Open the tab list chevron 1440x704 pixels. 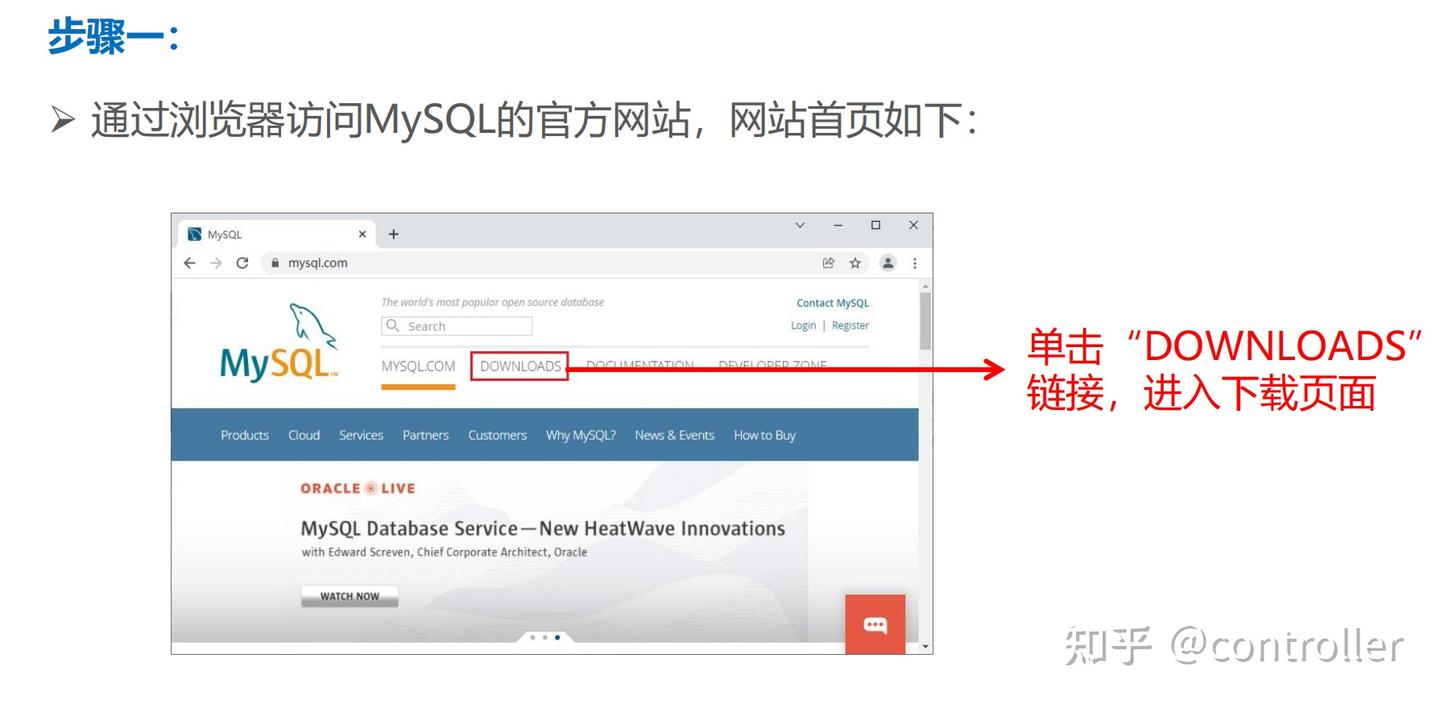[799, 225]
